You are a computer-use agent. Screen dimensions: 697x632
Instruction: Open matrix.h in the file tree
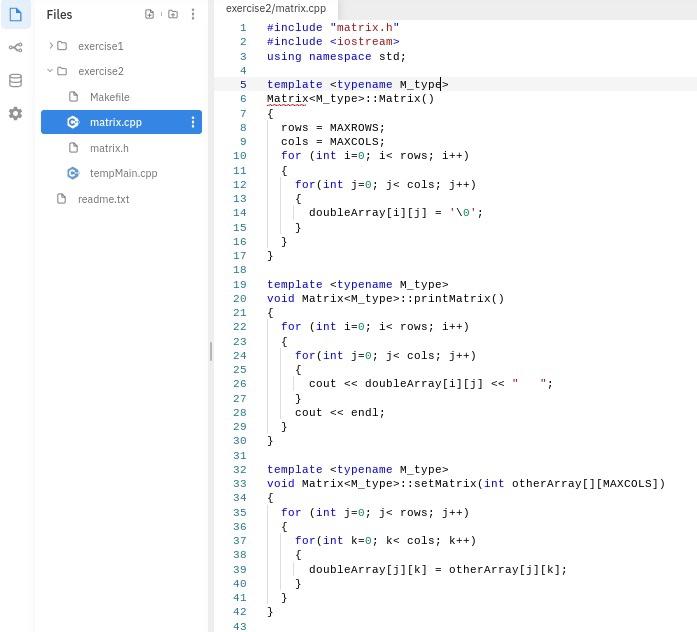pos(109,148)
